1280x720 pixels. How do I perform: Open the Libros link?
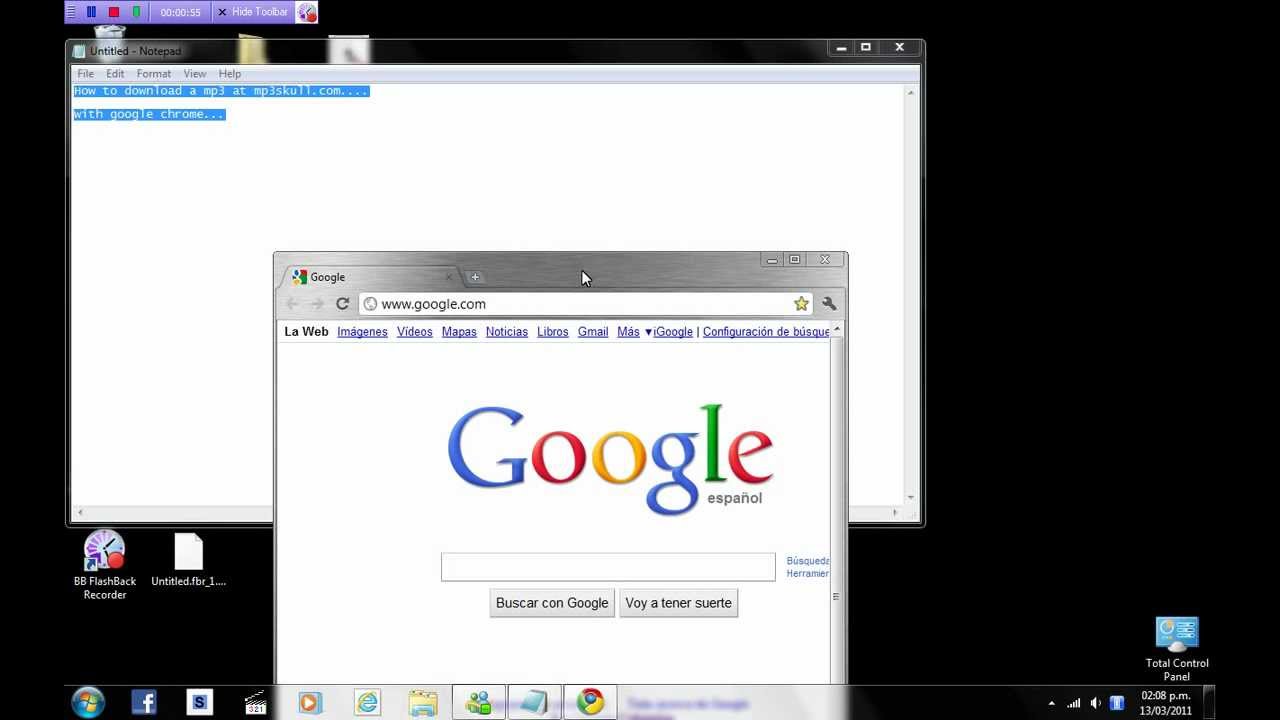pyautogui.click(x=552, y=332)
